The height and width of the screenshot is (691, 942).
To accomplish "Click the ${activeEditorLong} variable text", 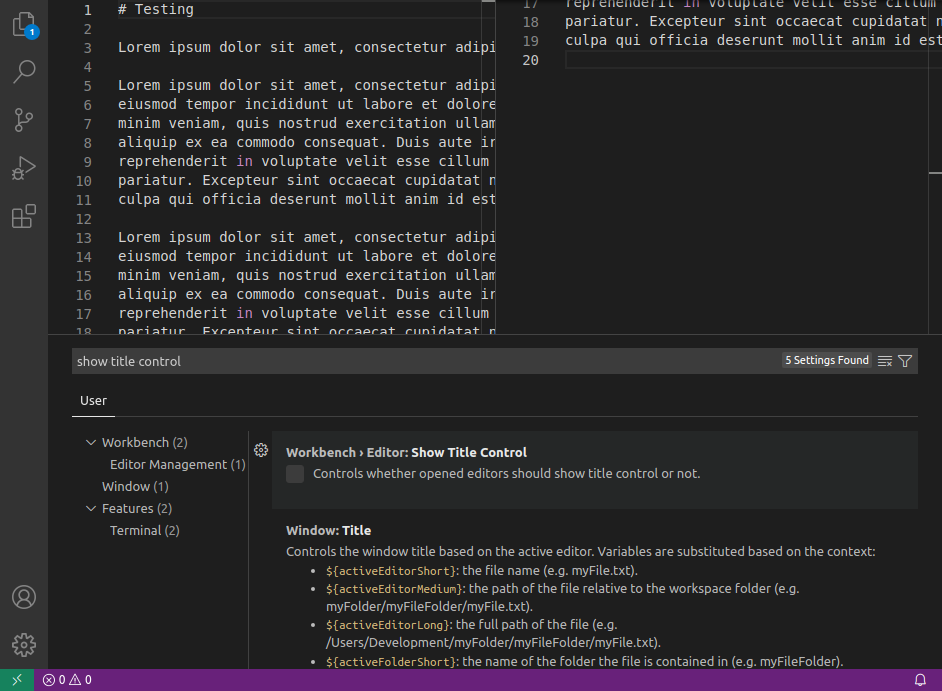I will [x=388, y=625].
